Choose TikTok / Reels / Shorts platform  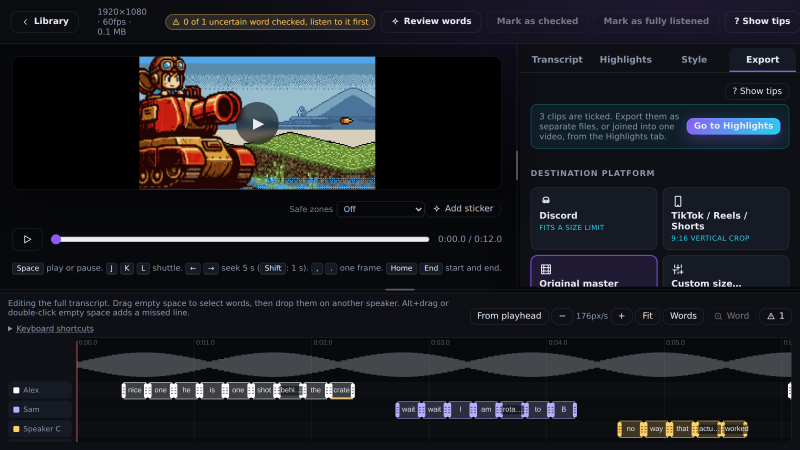726,218
